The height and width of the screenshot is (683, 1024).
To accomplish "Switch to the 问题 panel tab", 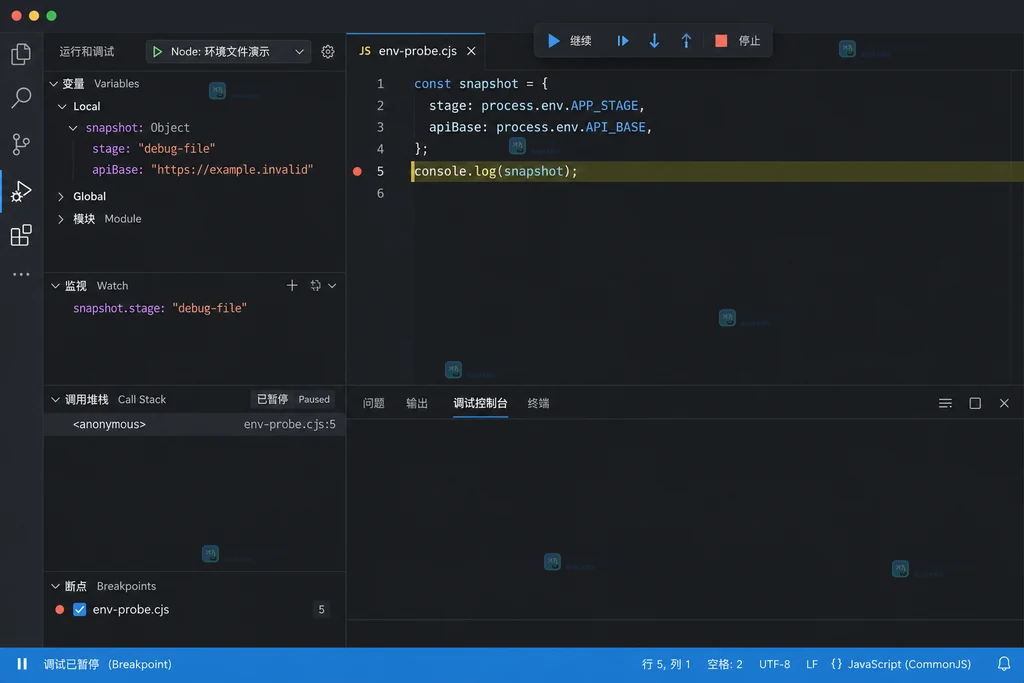I will pos(374,404).
